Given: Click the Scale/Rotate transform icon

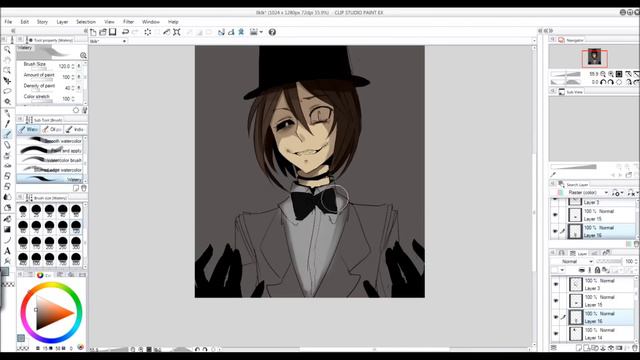Looking at the screenshot, I should 177,32.
